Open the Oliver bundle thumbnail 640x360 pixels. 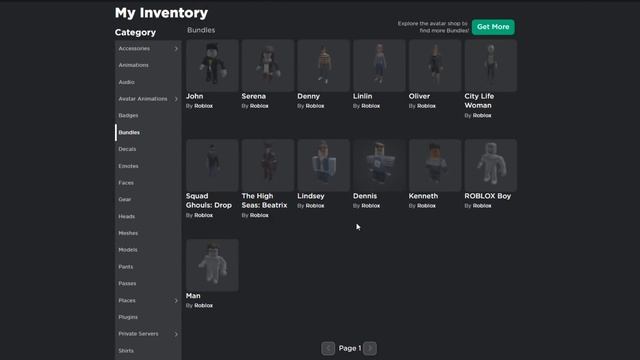point(435,65)
